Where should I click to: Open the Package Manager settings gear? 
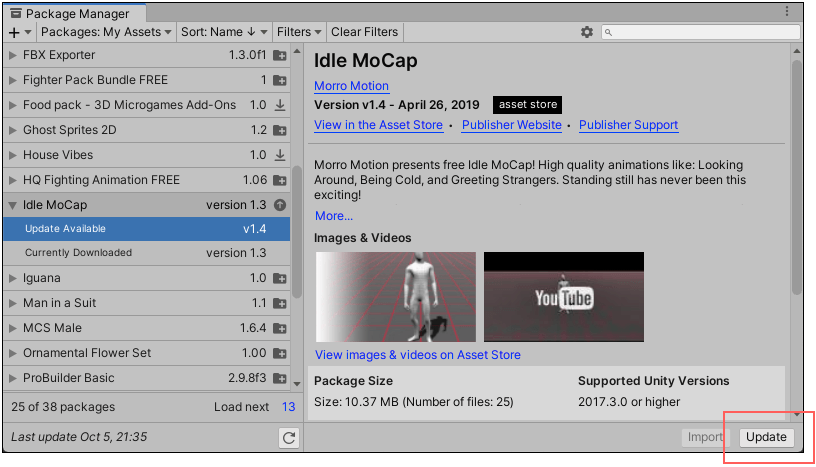coord(587,32)
